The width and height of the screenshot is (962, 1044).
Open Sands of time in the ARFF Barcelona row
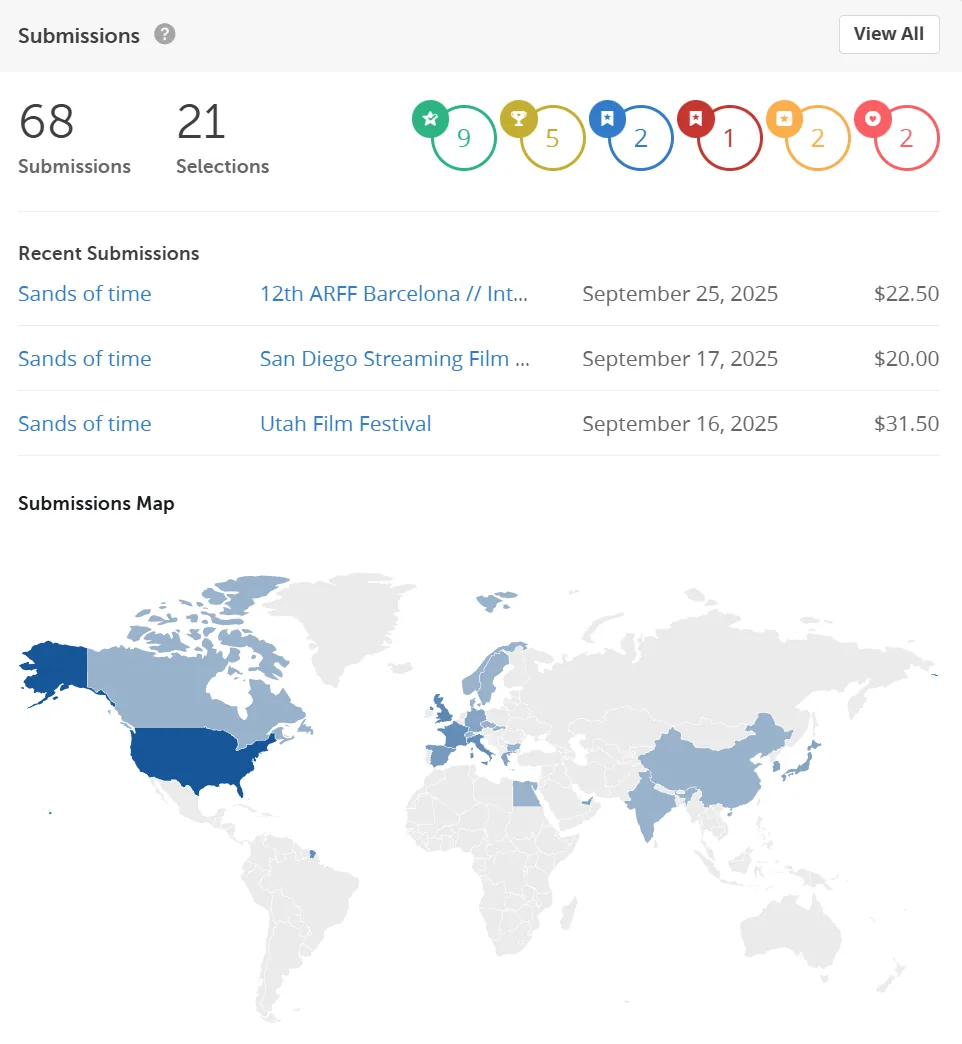85,294
